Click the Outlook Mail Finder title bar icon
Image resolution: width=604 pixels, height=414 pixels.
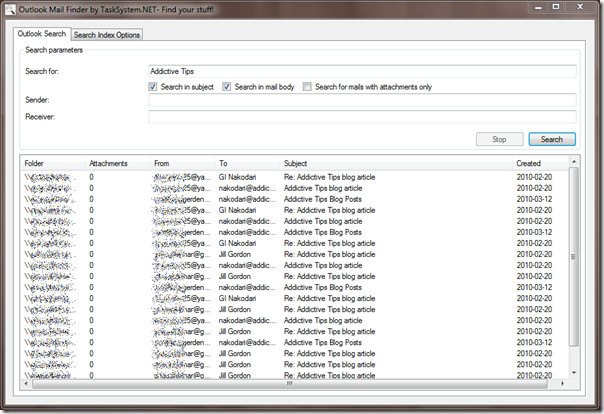click(x=10, y=9)
